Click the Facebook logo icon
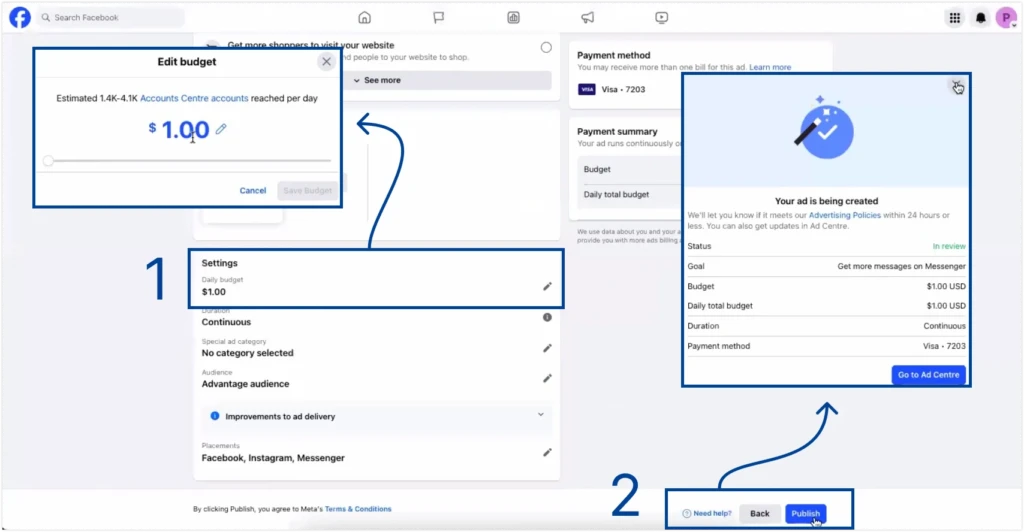Viewport: 1024px width, 532px height. click(20, 18)
